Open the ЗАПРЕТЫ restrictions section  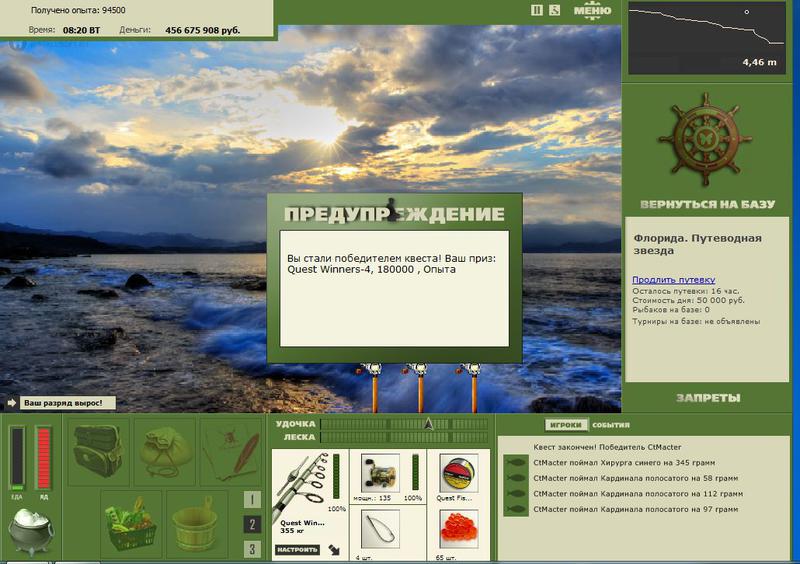click(708, 398)
